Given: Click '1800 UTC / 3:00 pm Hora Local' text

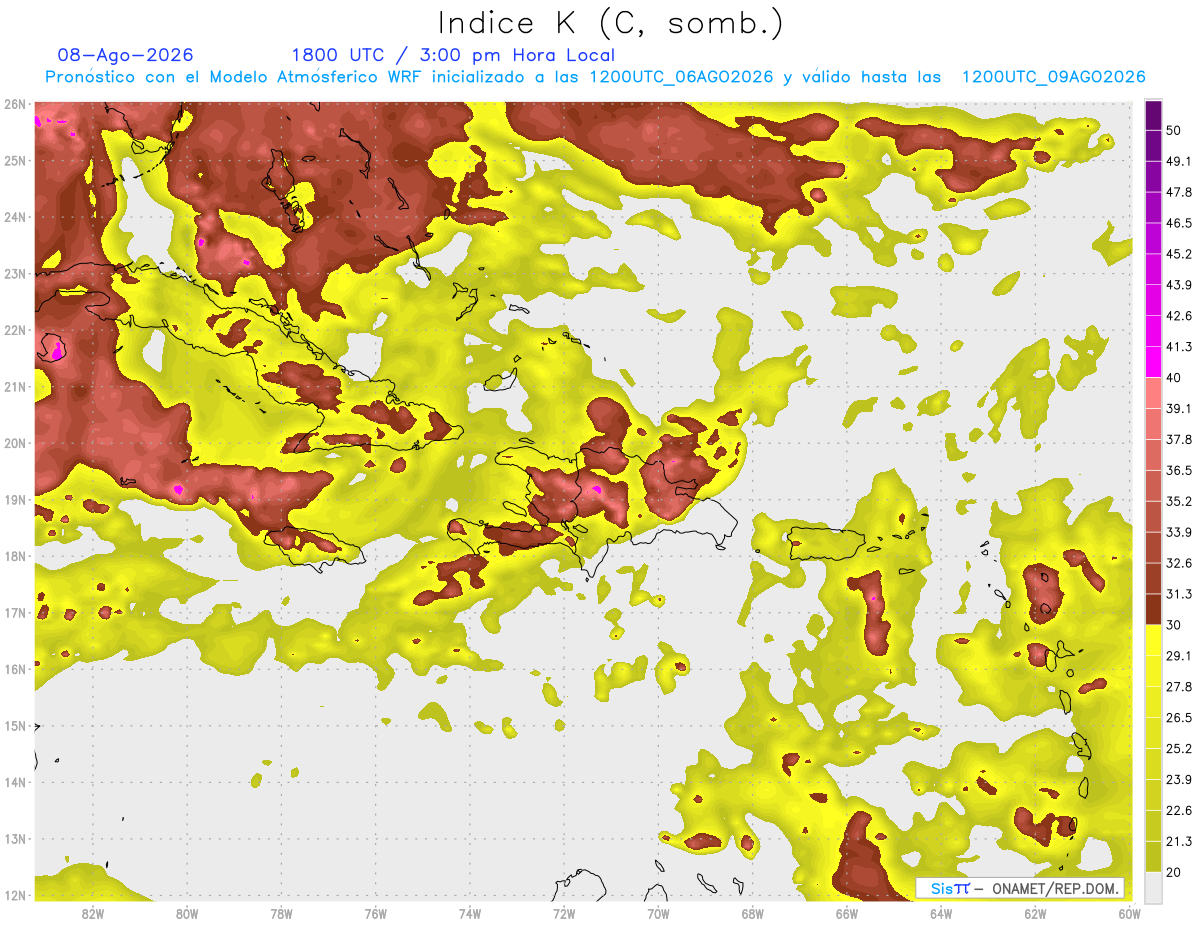Looking at the screenshot, I should coord(453,55).
